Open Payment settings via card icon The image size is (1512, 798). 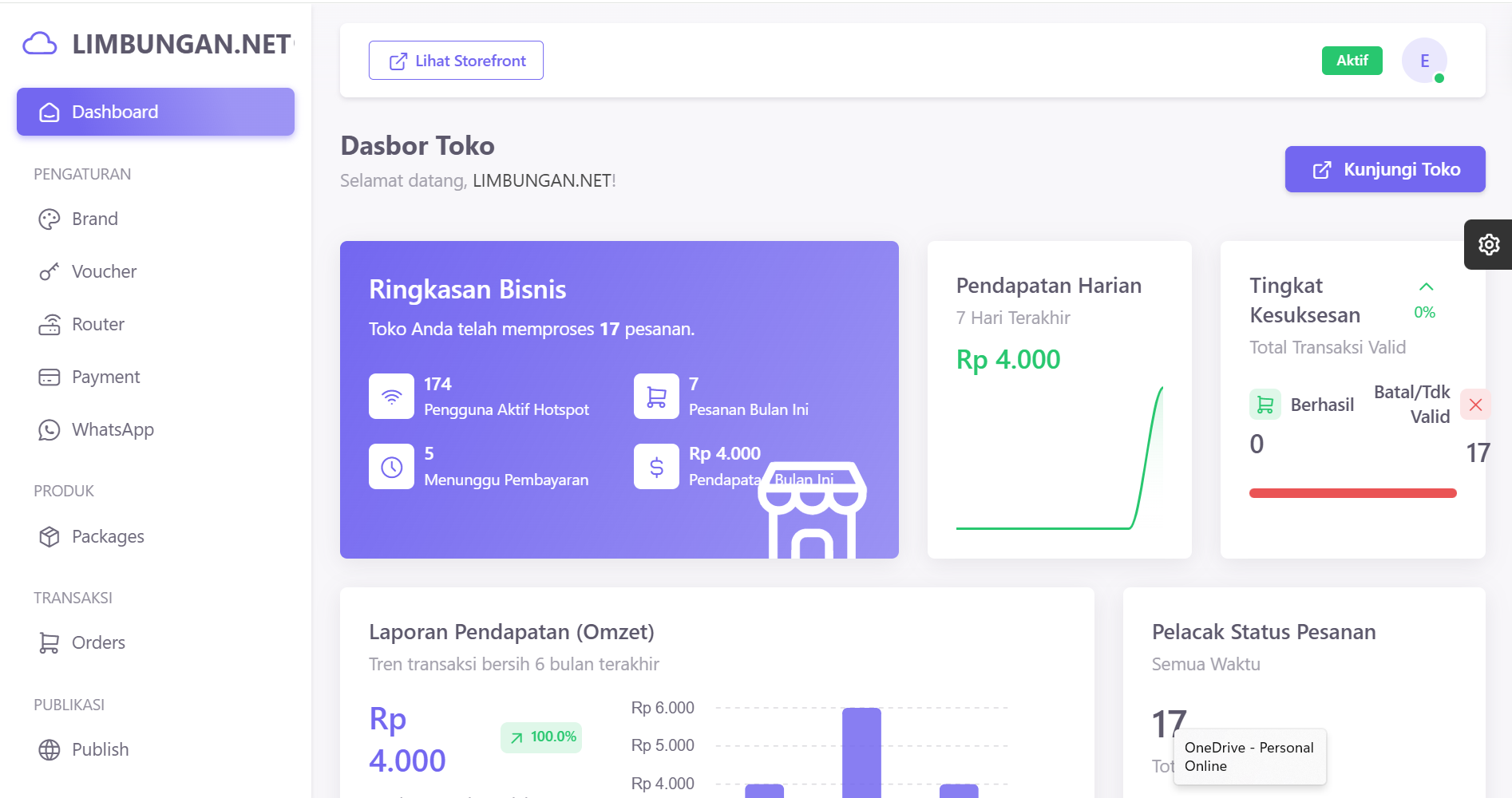click(x=49, y=377)
